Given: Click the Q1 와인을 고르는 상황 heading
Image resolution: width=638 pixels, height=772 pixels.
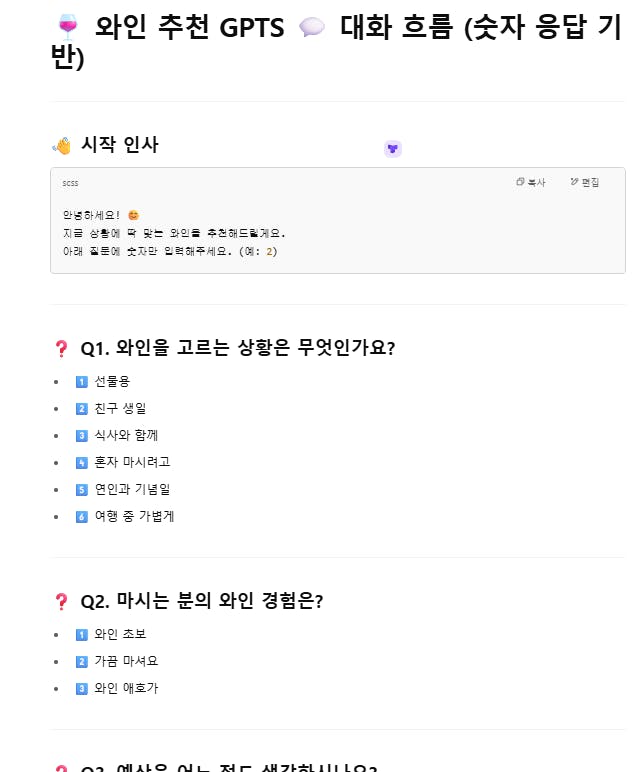Looking at the screenshot, I should pos(237,348).
